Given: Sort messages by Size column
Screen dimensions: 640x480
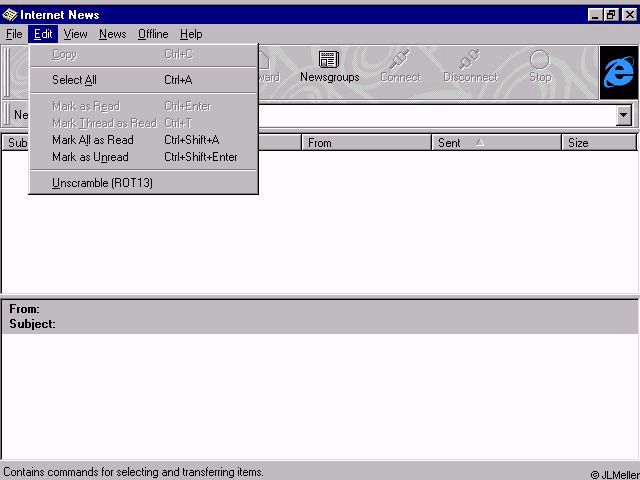Looking at the screenshot, I should point(599,143).
